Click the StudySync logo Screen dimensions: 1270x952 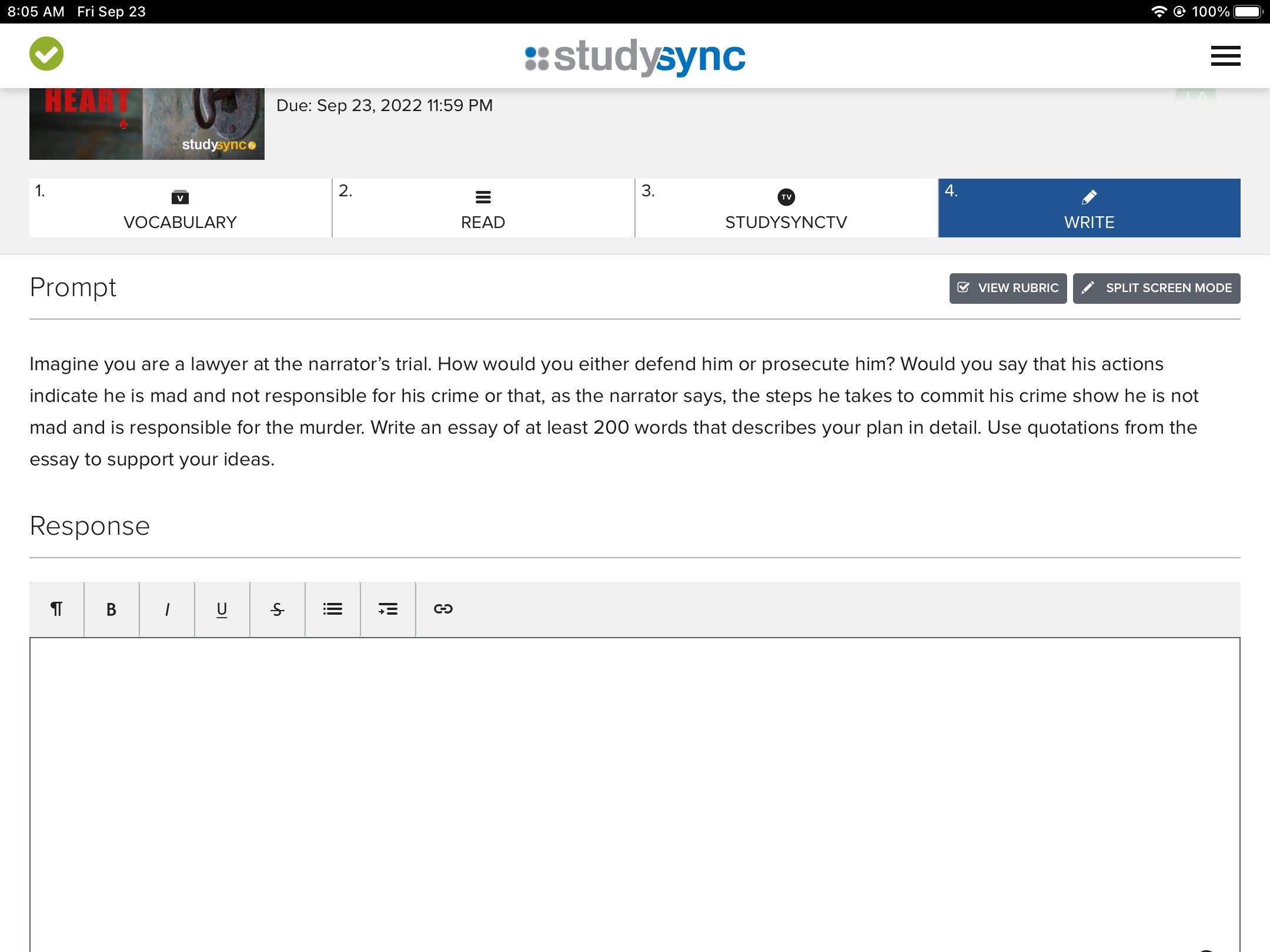click(635, 57)
